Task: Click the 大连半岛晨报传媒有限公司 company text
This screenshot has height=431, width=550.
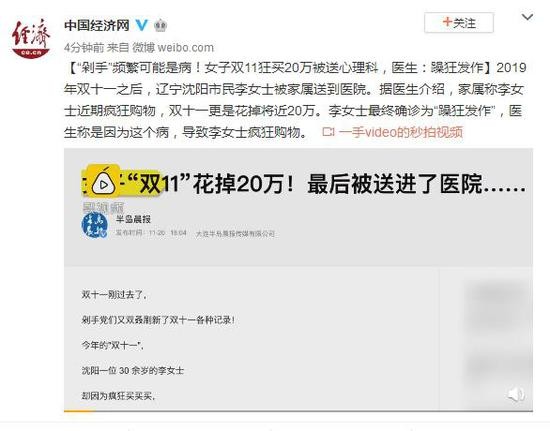Action: click(235, 234)
